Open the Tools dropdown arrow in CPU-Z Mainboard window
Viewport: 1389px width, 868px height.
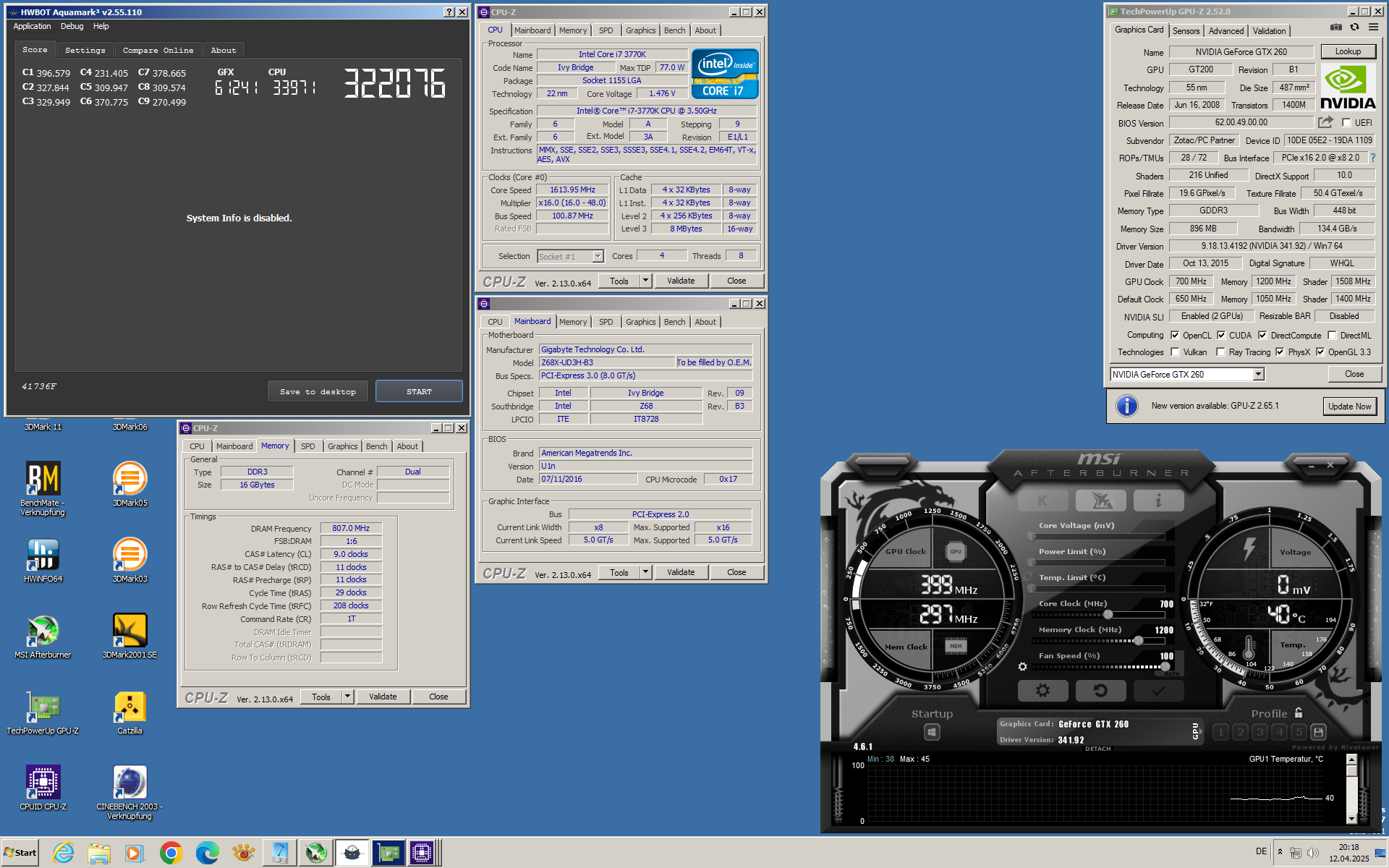point(645,572)
